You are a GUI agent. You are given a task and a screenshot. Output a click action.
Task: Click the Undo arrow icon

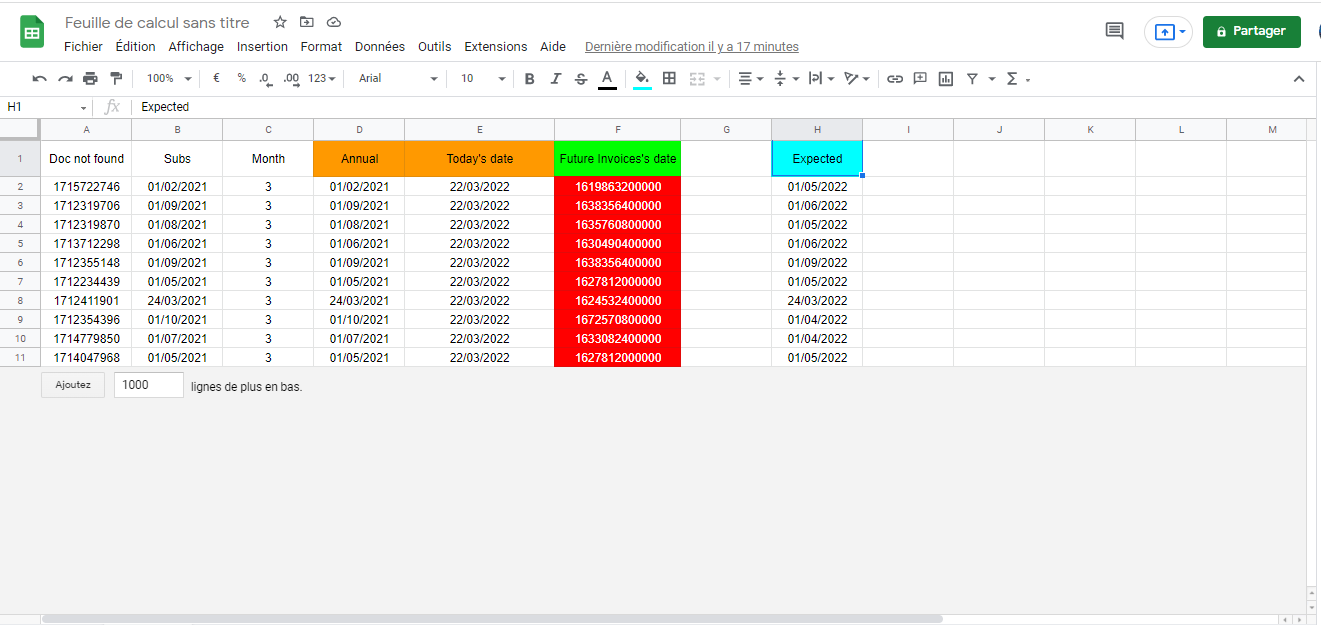40,78
